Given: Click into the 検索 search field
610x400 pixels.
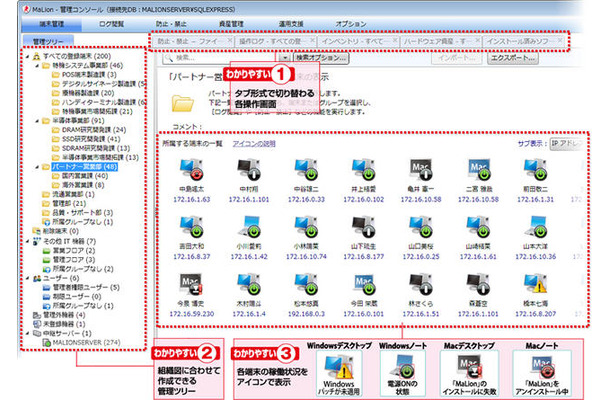Looking at the screenshot, I should [221, 58].
